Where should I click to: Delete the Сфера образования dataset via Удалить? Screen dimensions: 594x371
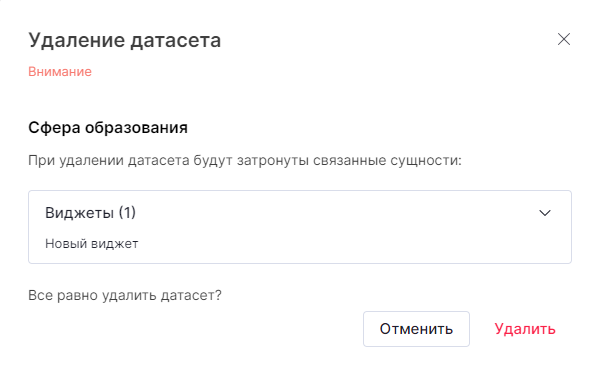[525, 329]
